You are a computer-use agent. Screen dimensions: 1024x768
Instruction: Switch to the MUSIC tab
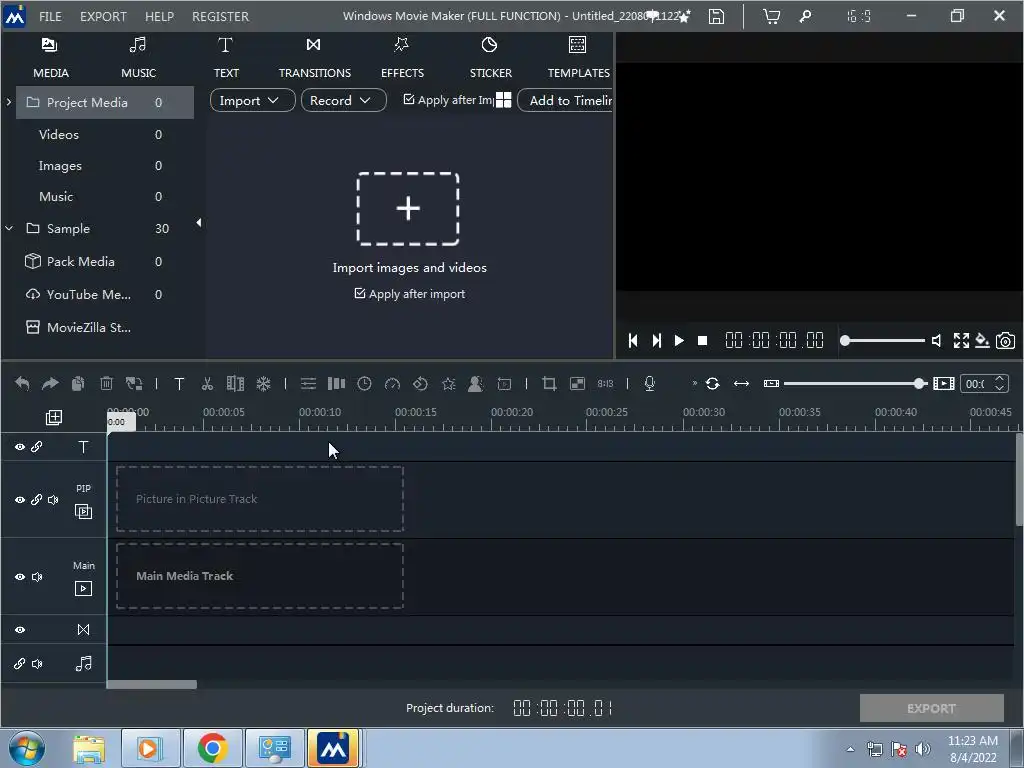point(138,57)
